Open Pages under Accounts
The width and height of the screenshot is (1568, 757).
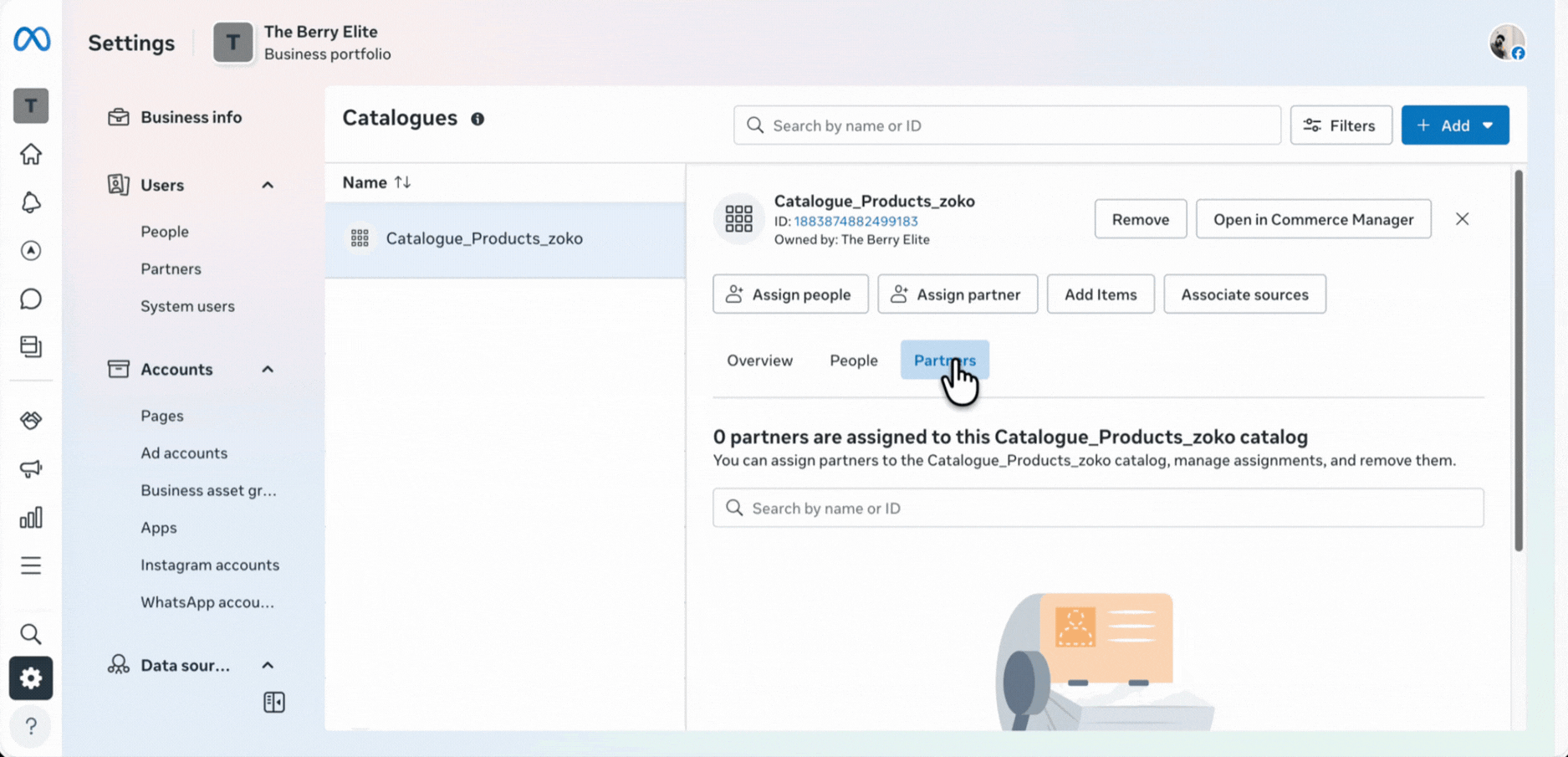pos(162,416)
